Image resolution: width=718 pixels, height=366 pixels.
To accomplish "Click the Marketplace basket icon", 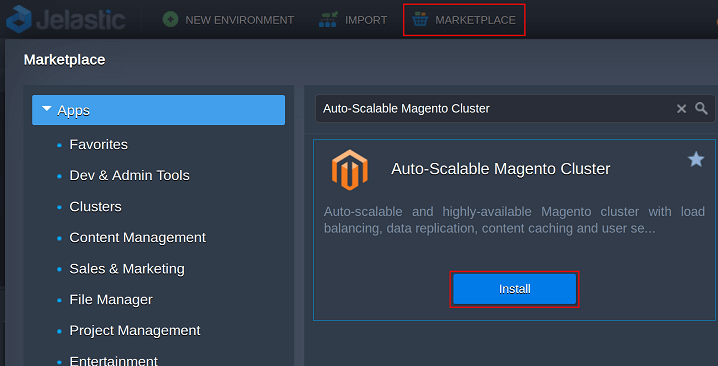I will click(x=419, y=20).
